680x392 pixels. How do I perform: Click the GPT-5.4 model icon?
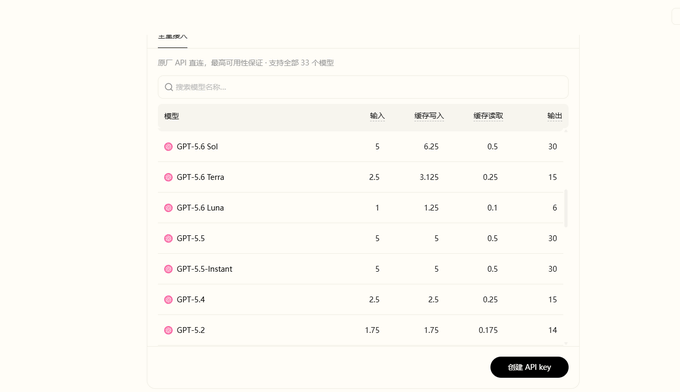(168, 300)
